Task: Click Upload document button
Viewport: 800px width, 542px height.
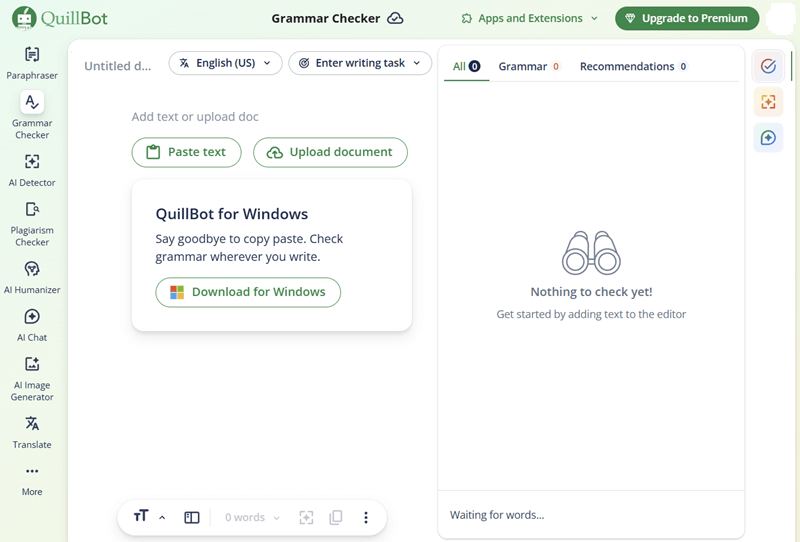Action: tap(330, 152)
